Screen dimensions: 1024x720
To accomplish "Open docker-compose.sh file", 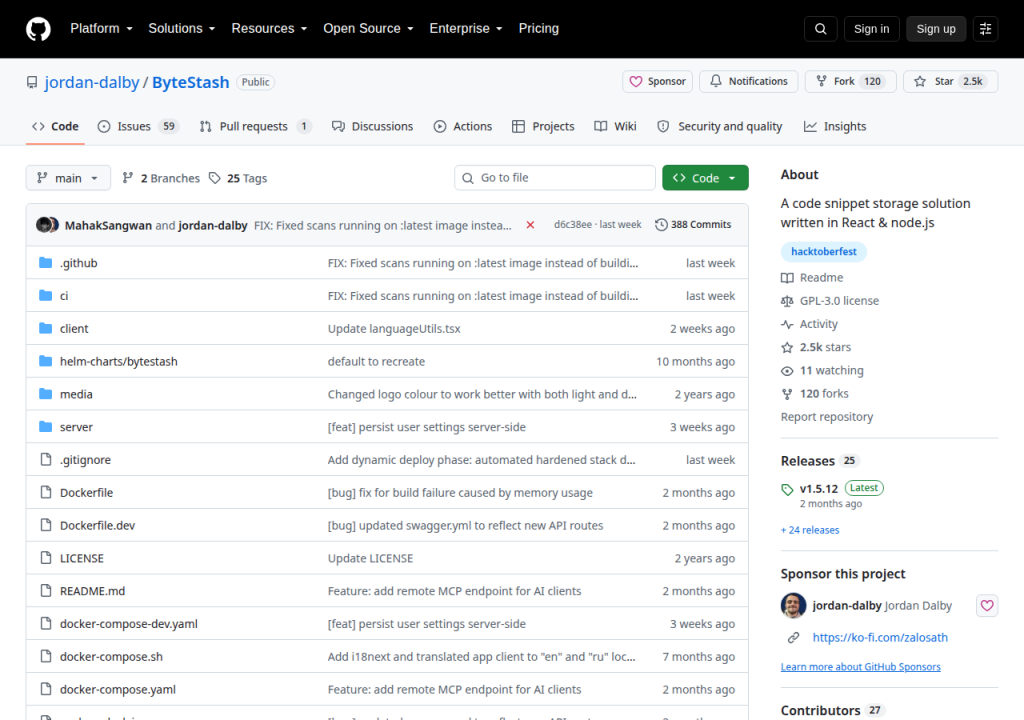I will coord(111,657).
